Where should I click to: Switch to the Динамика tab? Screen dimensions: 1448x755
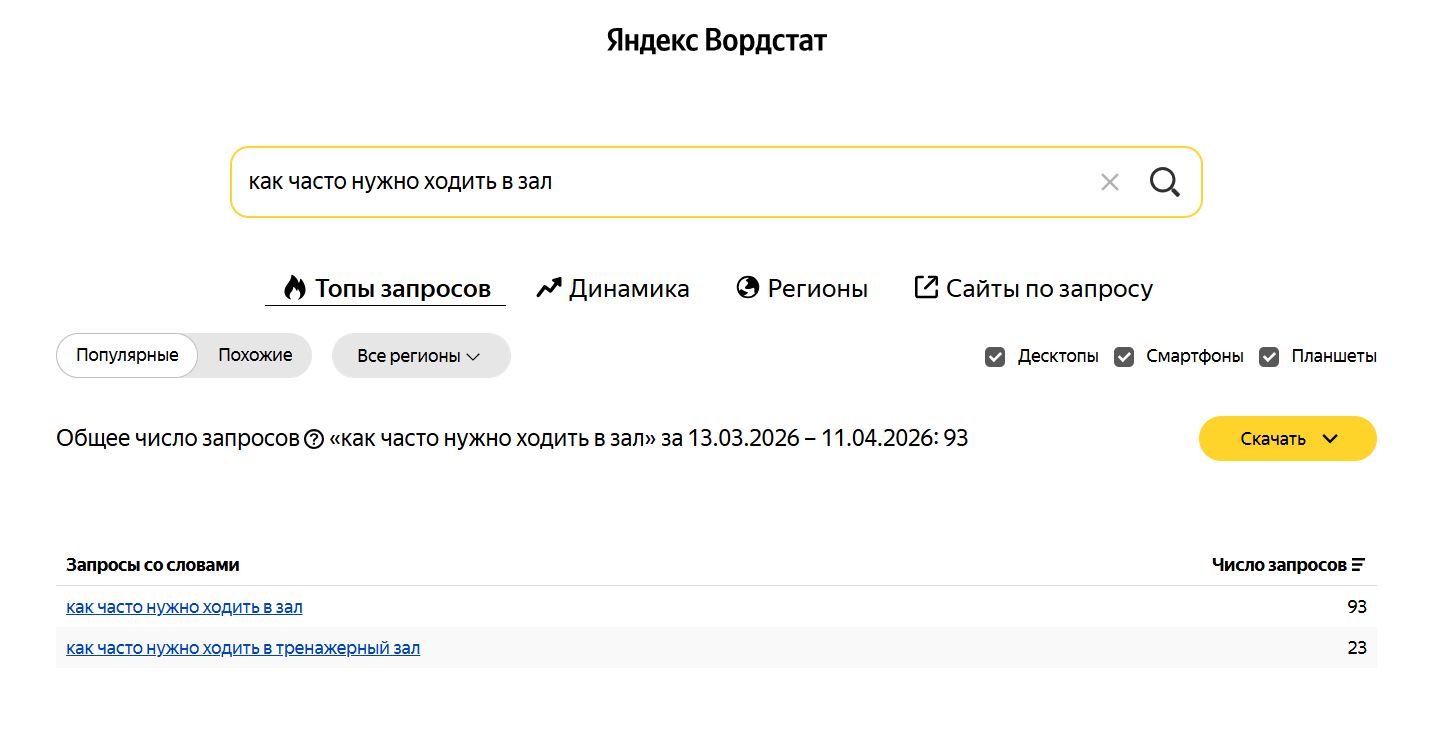click(x=613, y=289)
